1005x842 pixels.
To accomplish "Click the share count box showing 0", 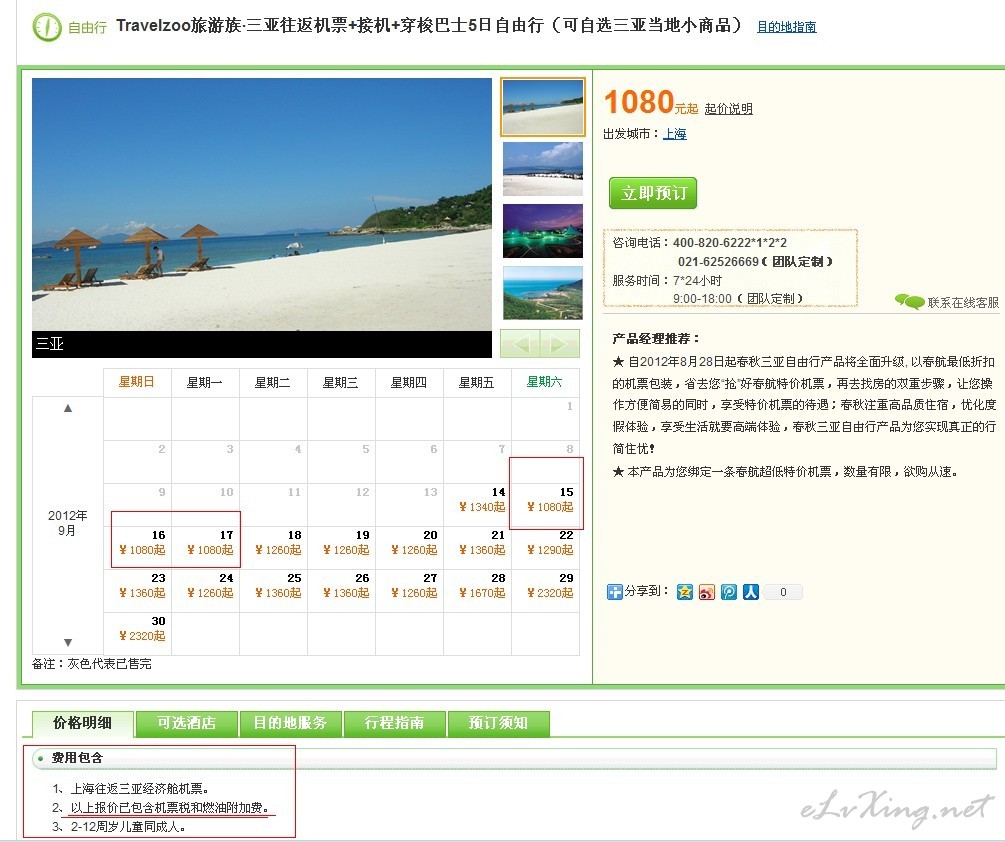I will click(783, 592).
